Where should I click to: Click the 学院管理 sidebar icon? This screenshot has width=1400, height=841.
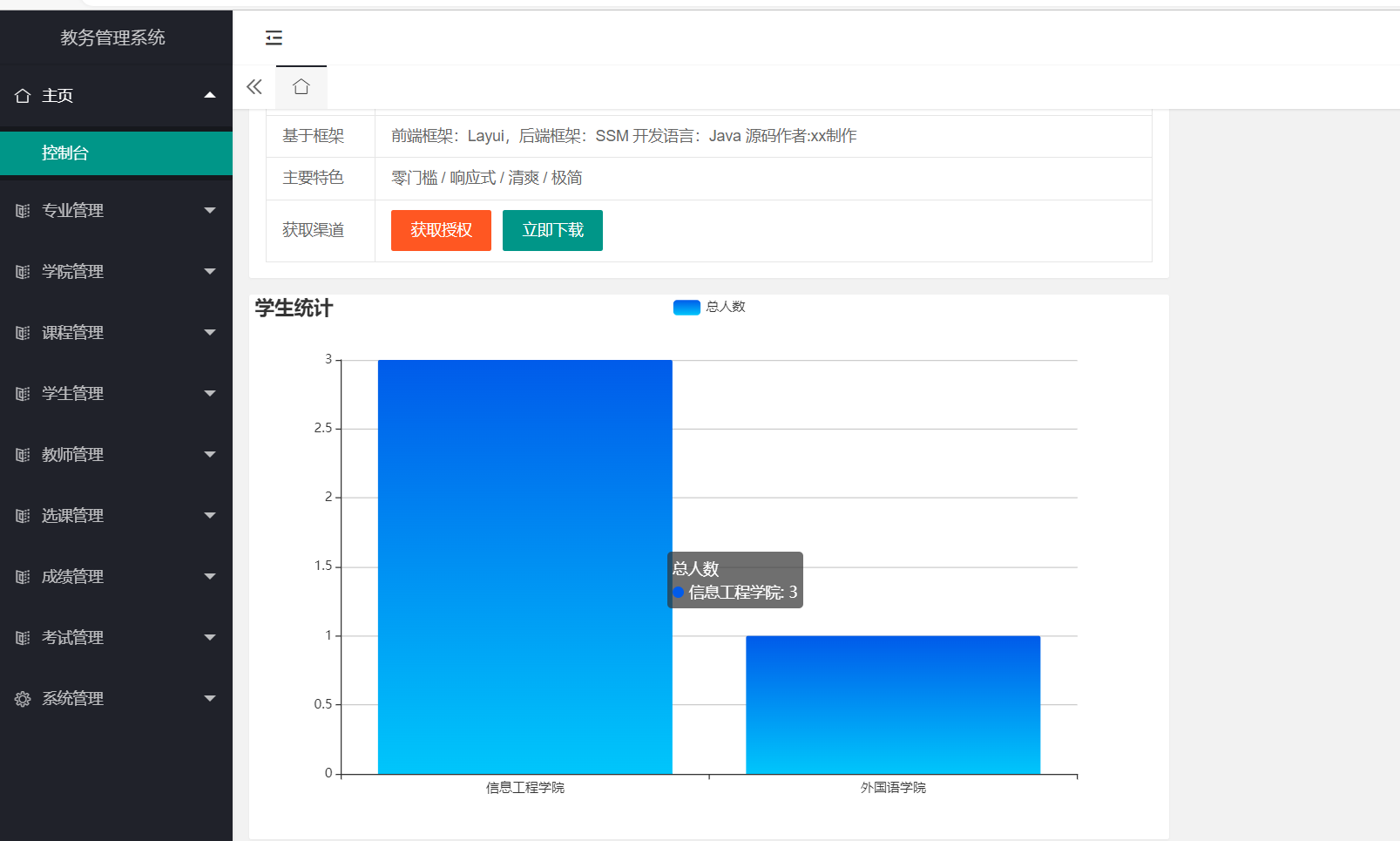(23, 271)
